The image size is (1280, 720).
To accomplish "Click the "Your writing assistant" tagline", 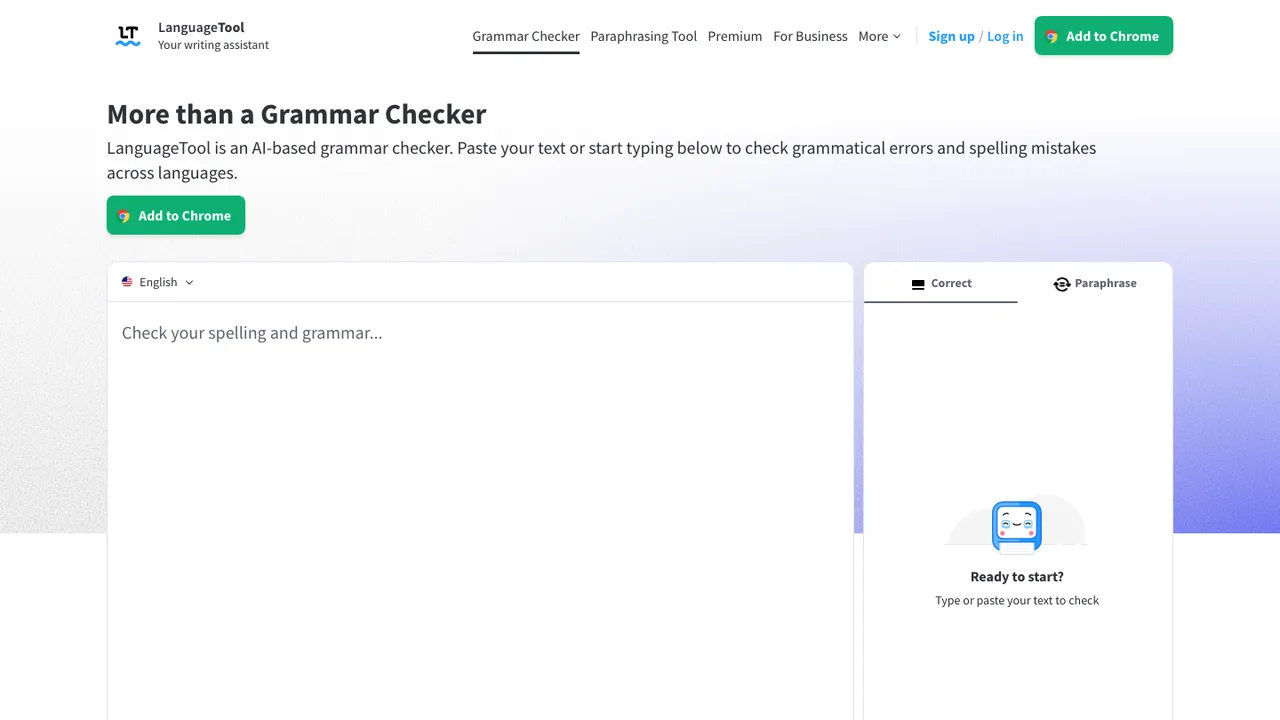I will [x=213, y=45].
